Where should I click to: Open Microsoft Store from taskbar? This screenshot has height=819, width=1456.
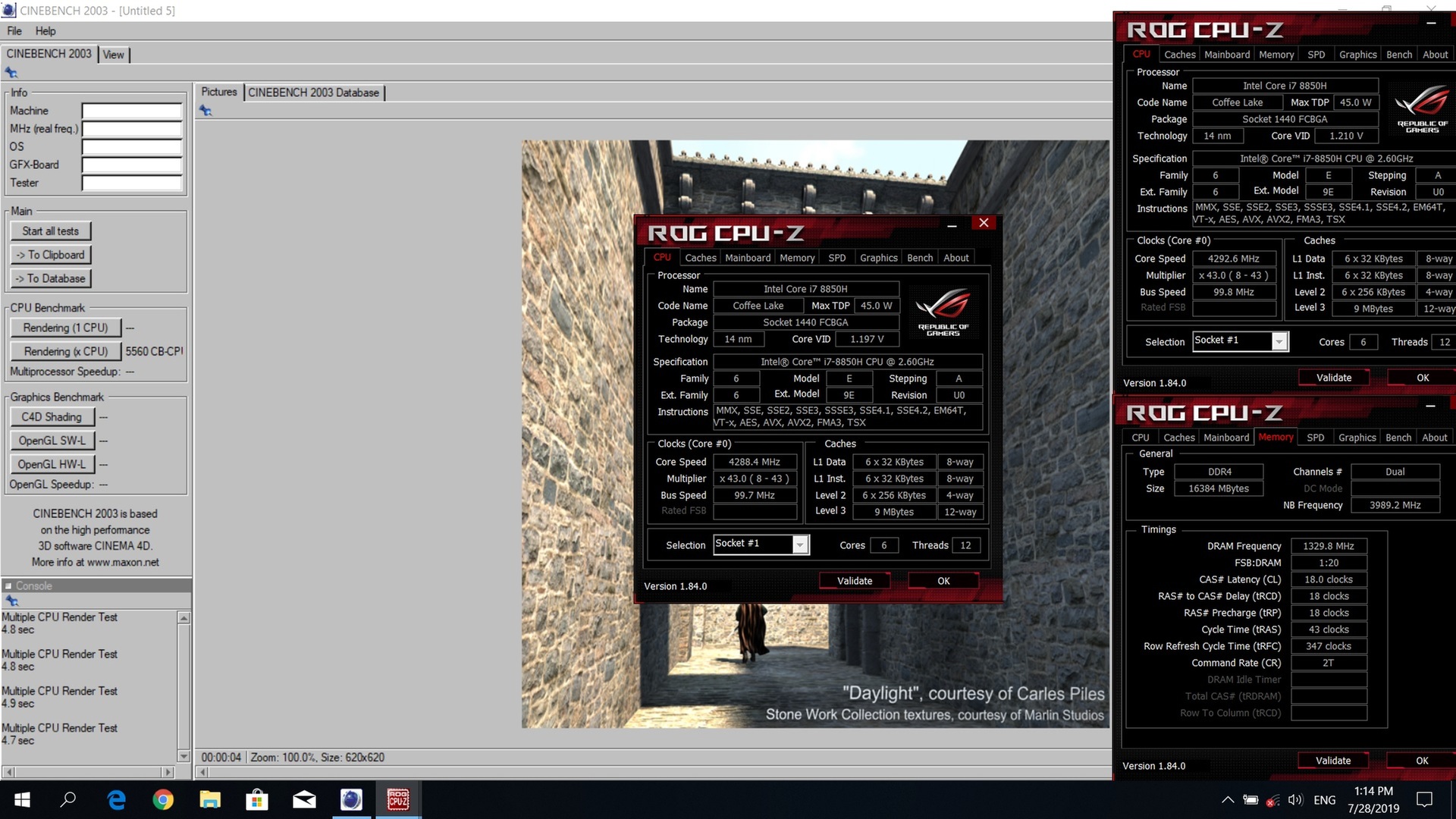click(x=257, y=799)
